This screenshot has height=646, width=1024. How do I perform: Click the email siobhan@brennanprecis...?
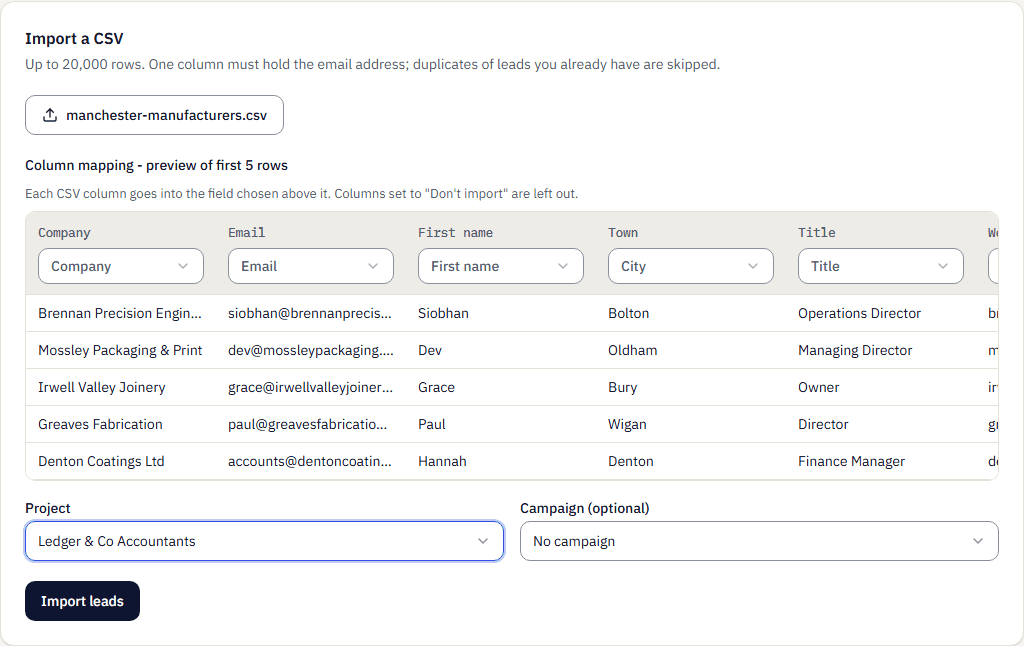point(310,313)
